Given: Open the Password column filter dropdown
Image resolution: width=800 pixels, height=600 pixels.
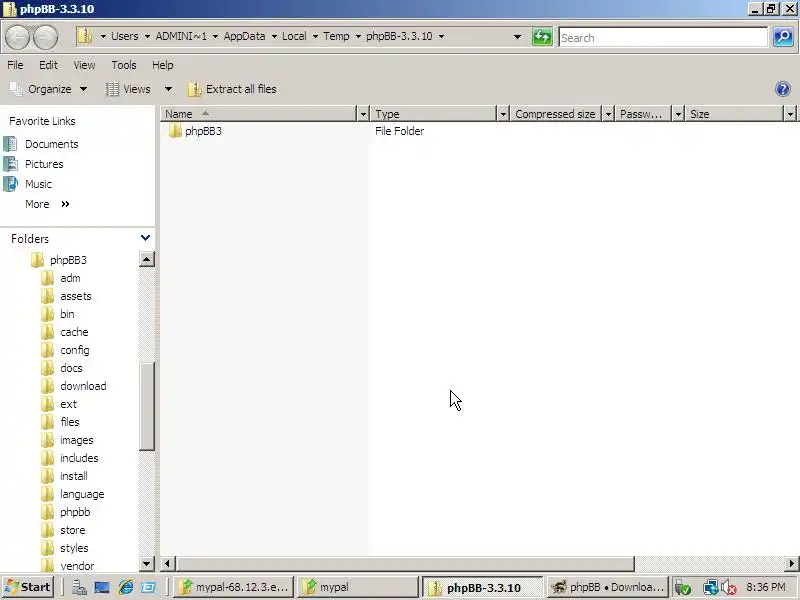Looking at the screenshot, I should point(678,114).
